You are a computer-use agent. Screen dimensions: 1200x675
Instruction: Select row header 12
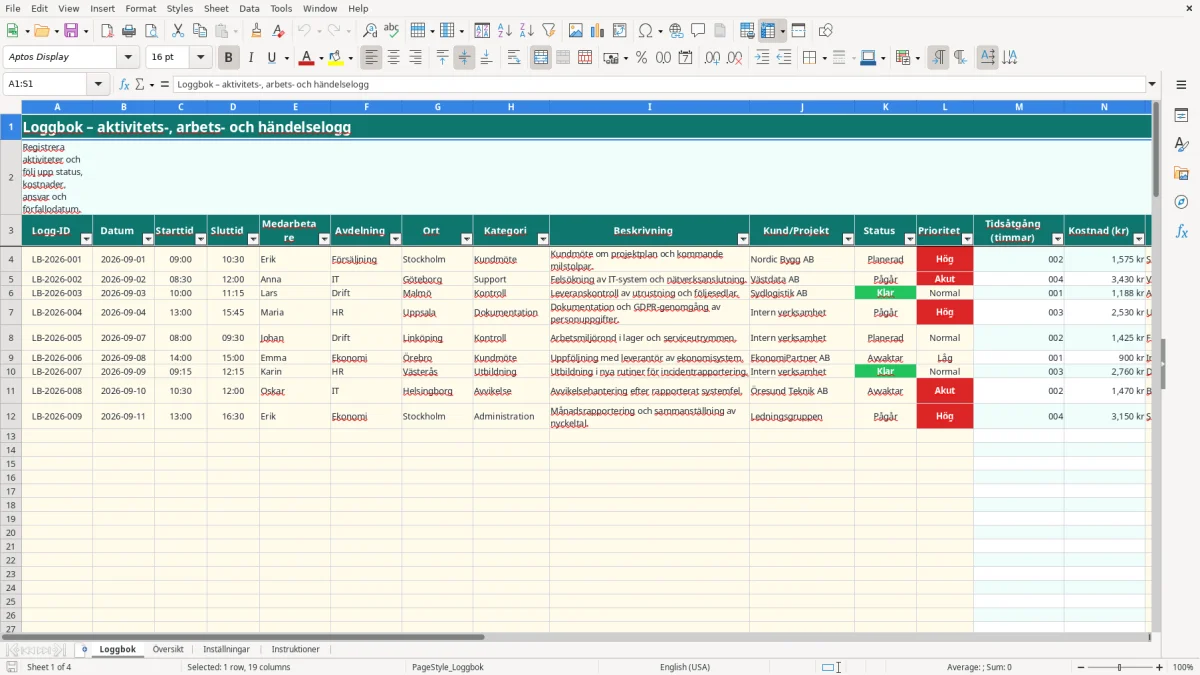[11, 416]
